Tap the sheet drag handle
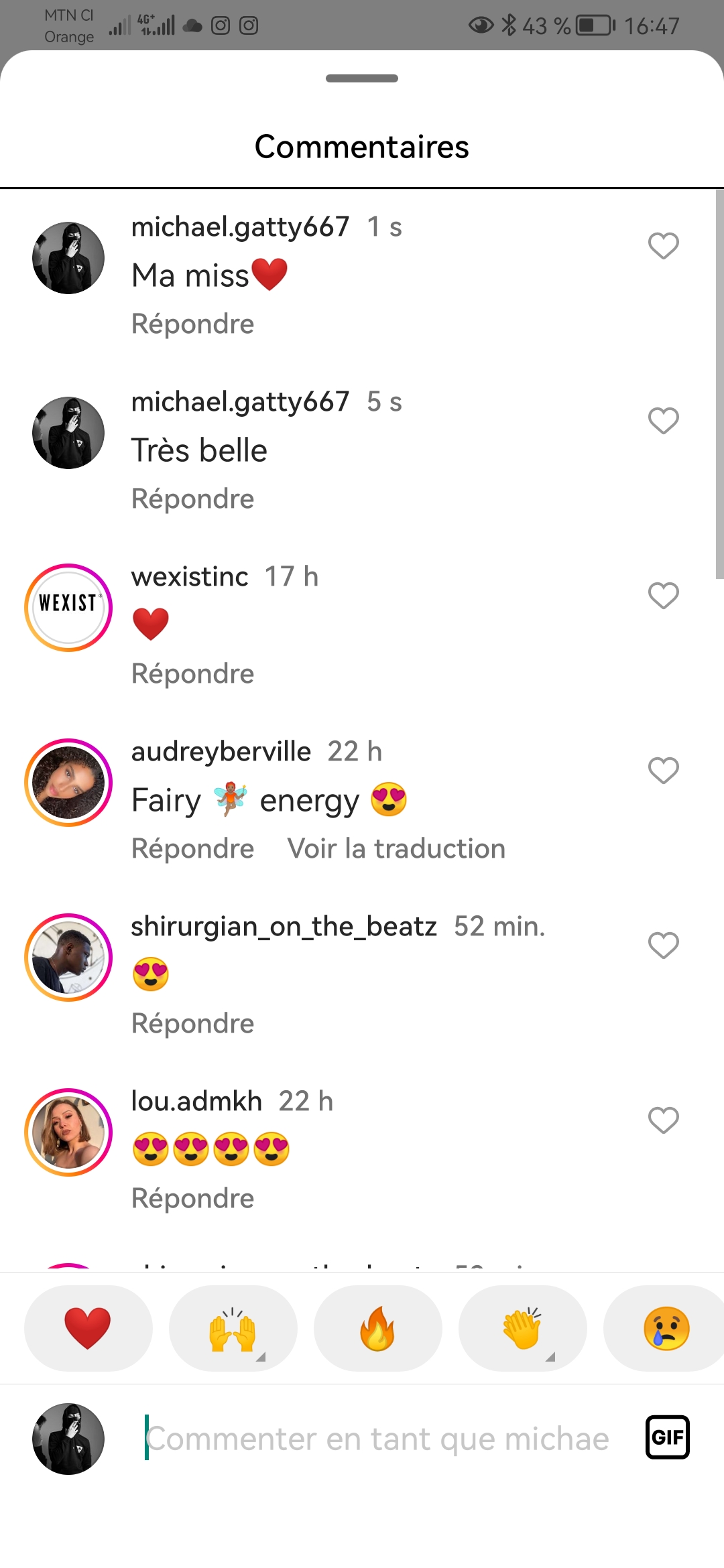 tap(362, 78)
